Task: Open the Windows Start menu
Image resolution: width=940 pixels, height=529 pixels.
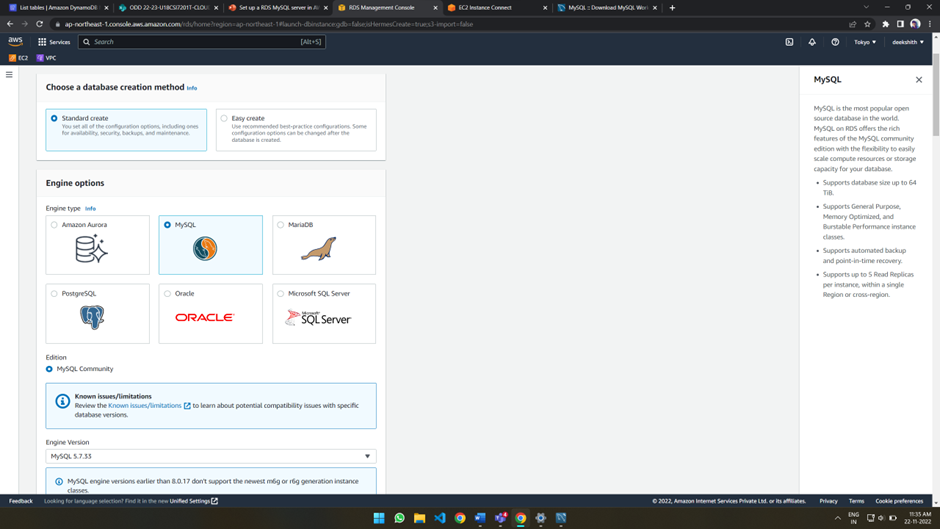Action: click(x=379, y=518)
